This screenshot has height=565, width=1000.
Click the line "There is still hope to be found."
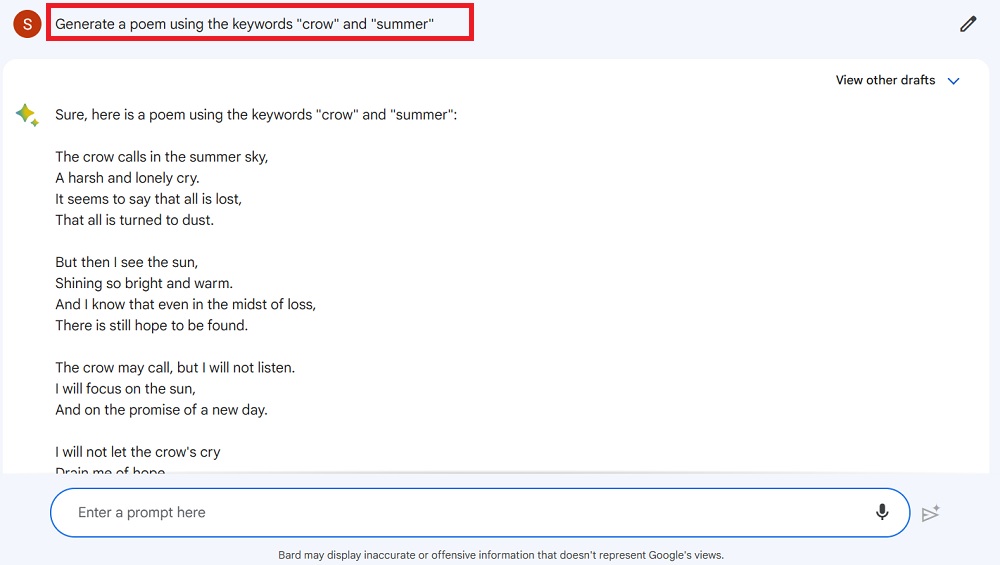point(151,325)
